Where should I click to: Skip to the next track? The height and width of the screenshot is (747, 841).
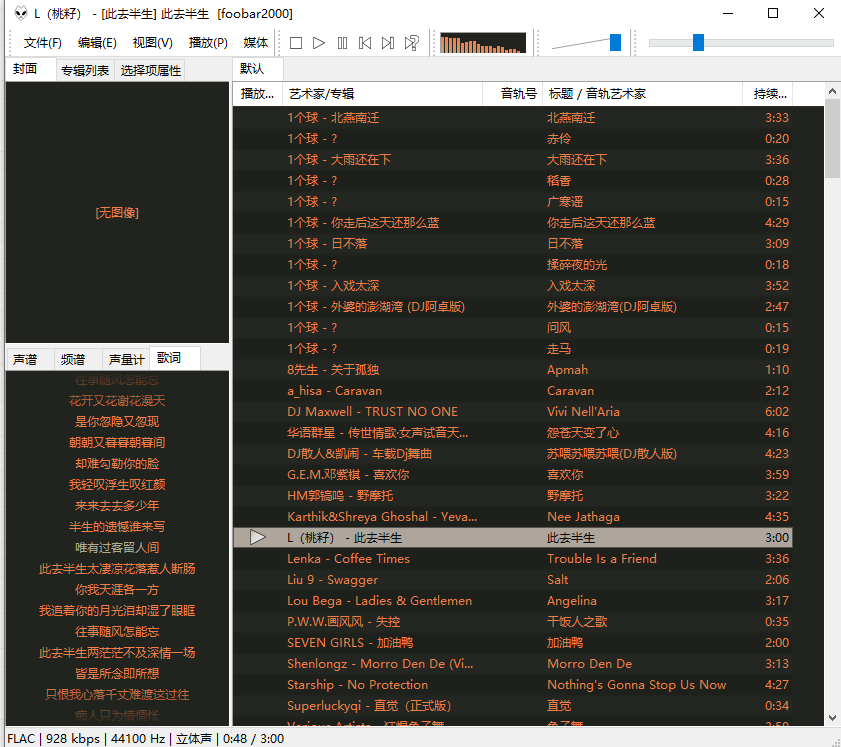[388, 43]
